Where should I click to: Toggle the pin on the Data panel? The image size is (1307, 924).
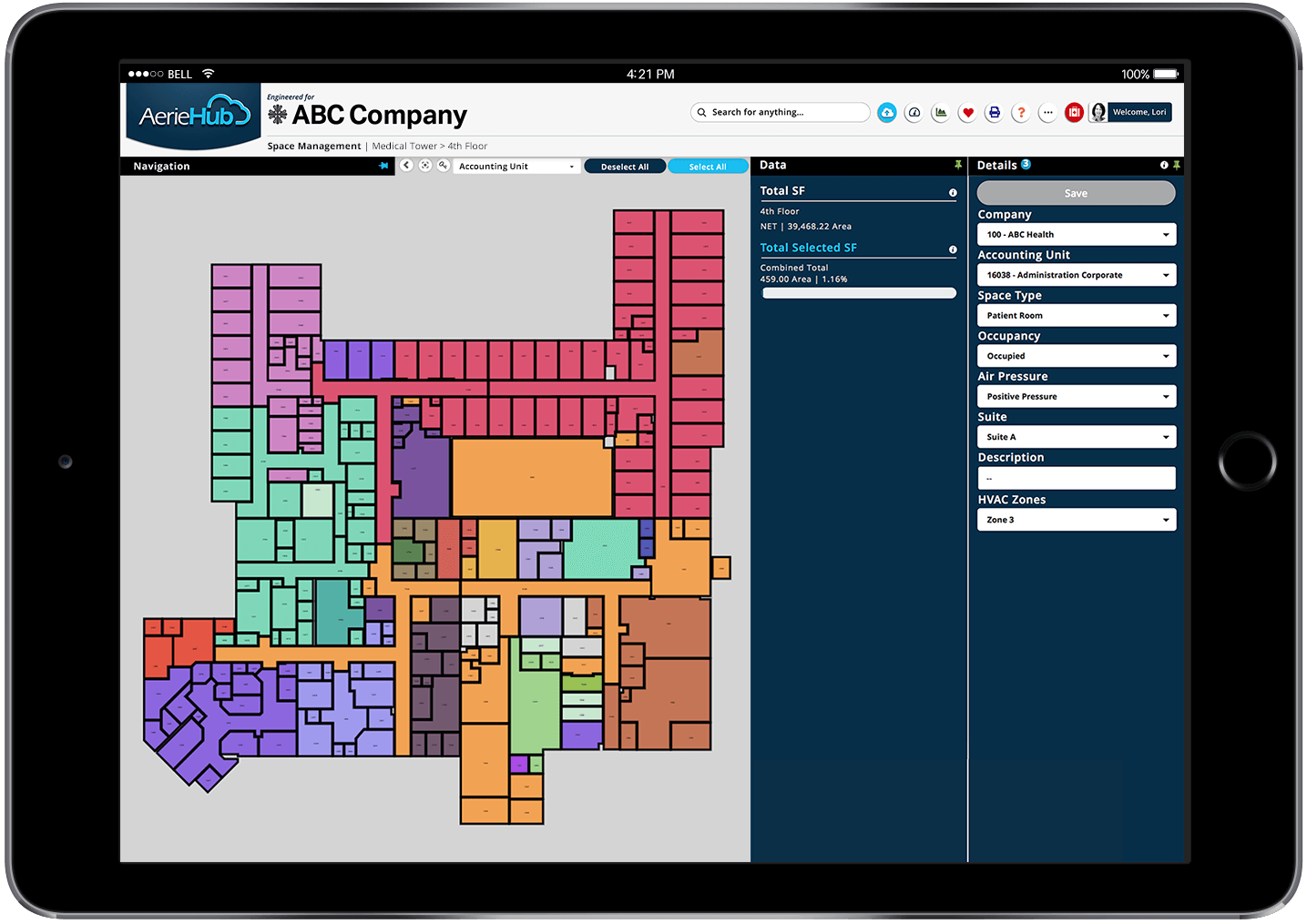click(957, 165)
